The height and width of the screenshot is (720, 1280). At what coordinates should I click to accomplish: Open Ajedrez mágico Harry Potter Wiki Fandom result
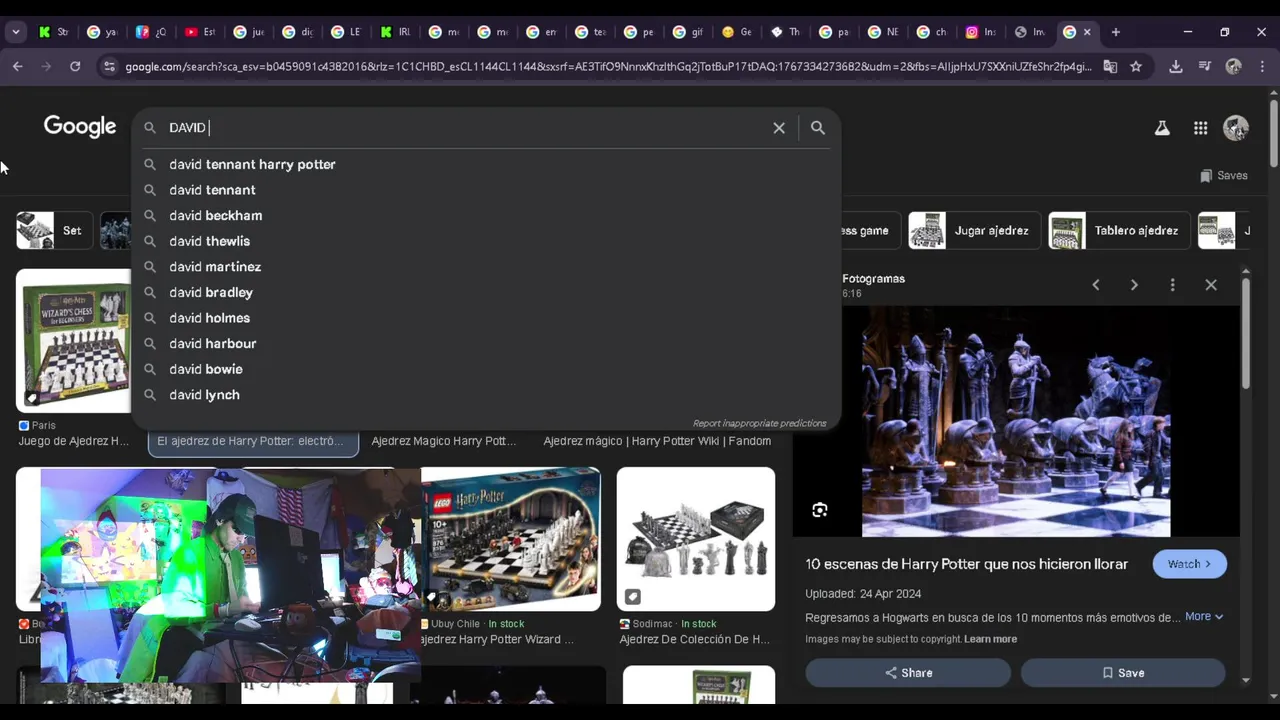click(657, 441)
